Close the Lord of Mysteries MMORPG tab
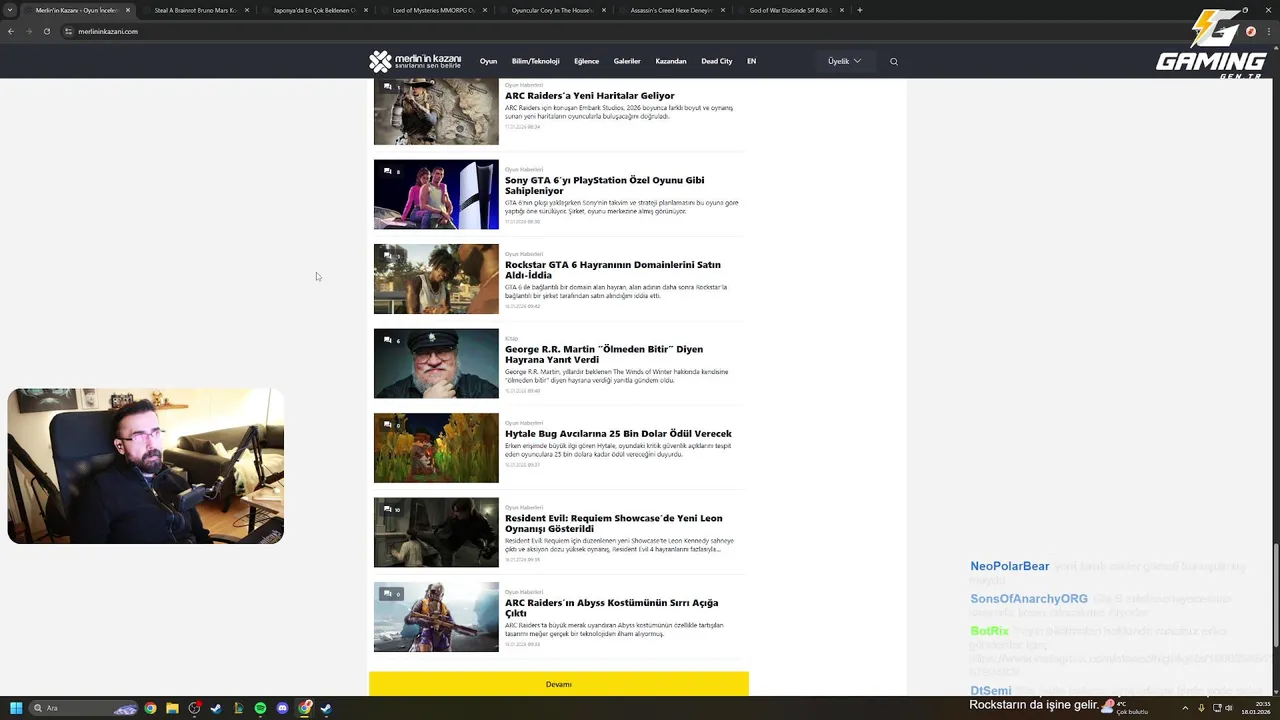Viewport: 1280px width, 720px height. (485, 10)
